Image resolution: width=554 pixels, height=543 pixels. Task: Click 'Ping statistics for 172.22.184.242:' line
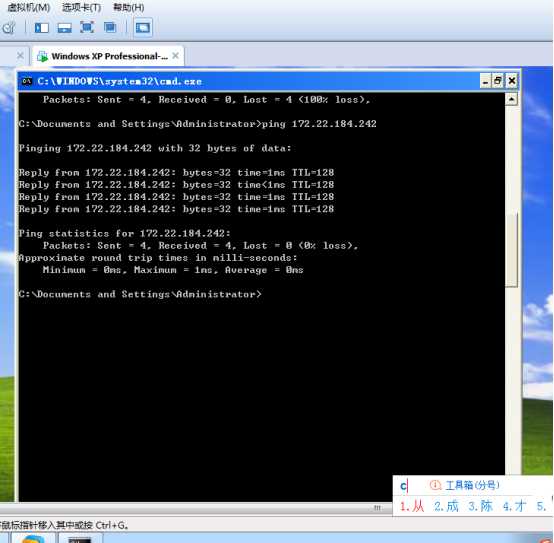[124, 234]
